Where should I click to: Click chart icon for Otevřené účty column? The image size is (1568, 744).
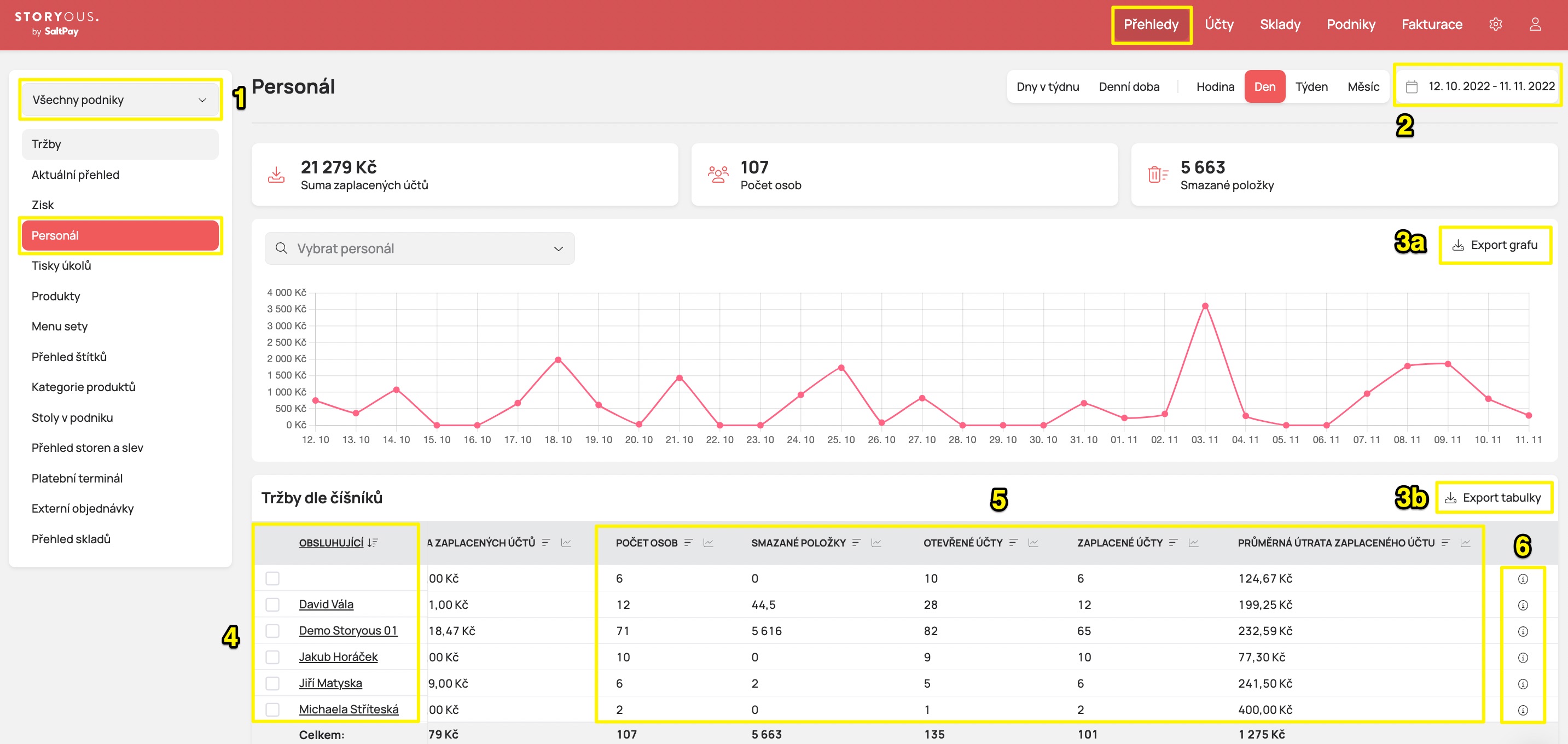[1033, 543]
